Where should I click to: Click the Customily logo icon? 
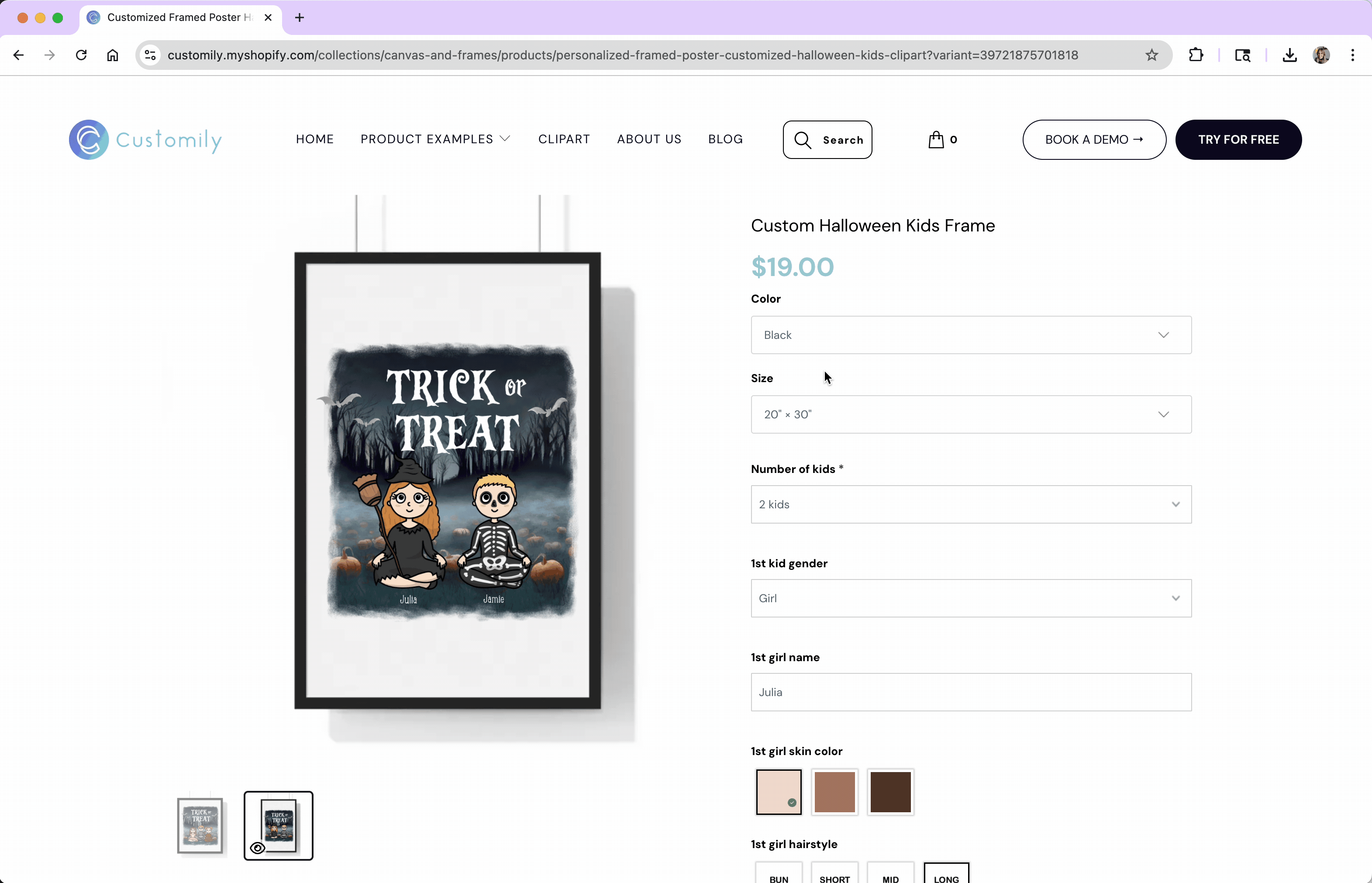point(89,139)
